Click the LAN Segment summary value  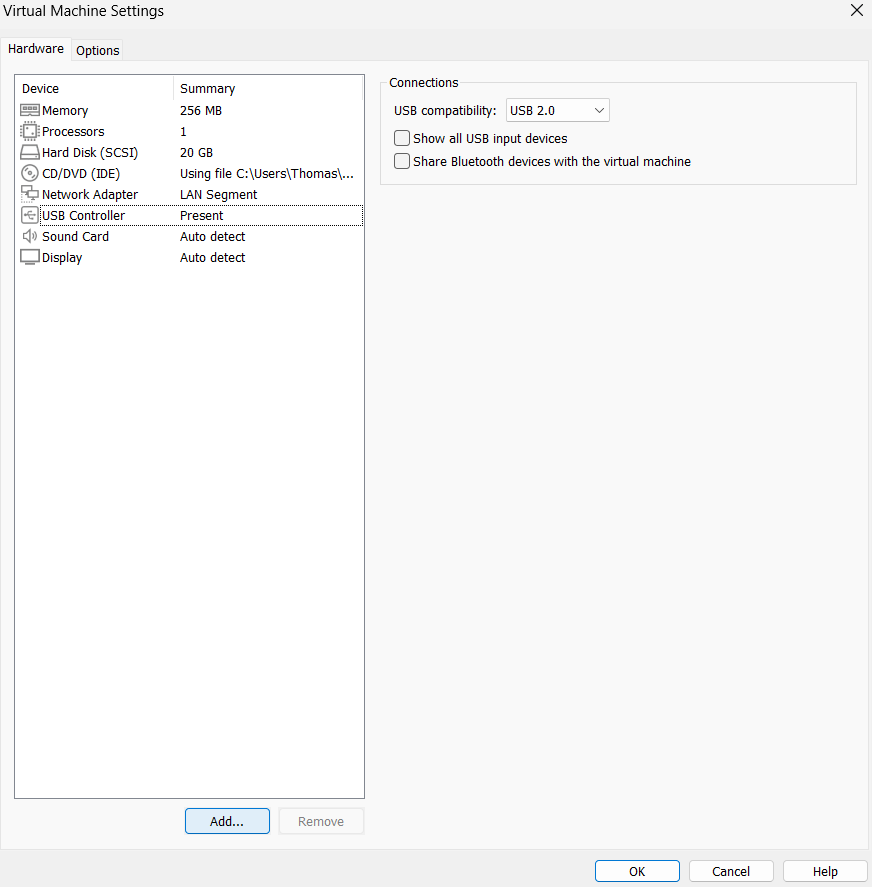pos(218,194)
